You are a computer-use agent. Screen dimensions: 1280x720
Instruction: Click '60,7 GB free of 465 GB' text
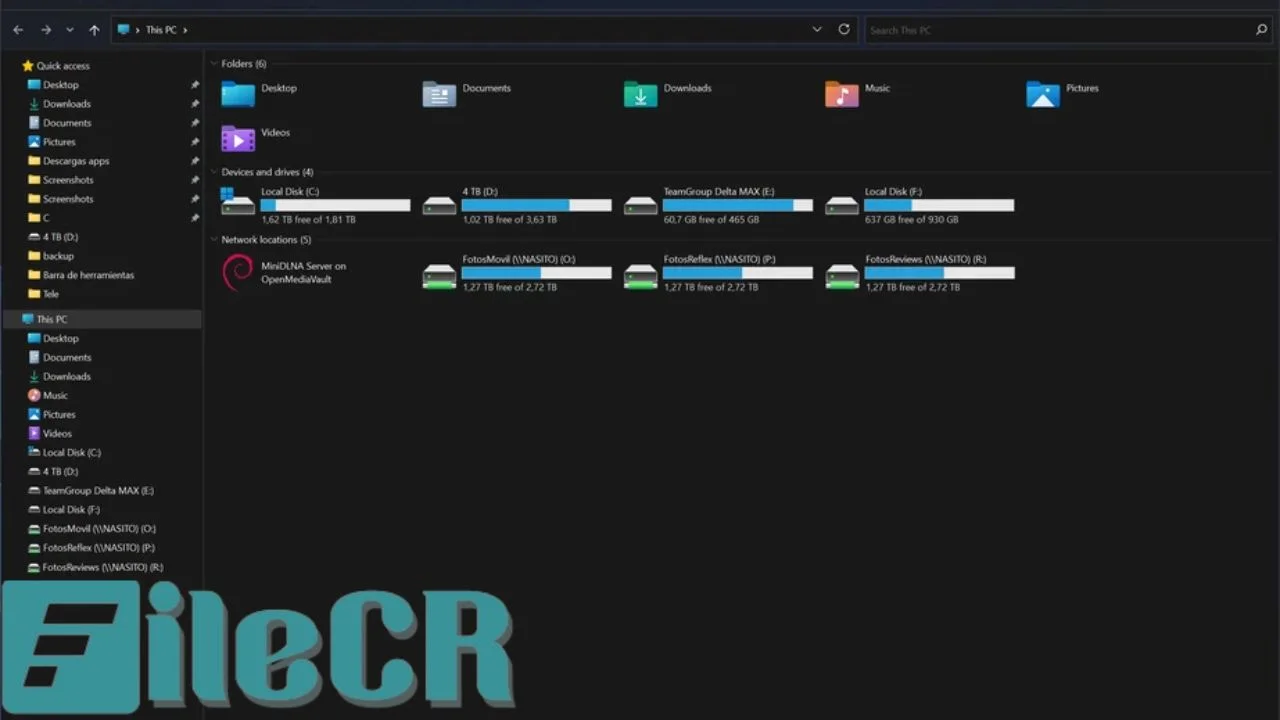711,220
